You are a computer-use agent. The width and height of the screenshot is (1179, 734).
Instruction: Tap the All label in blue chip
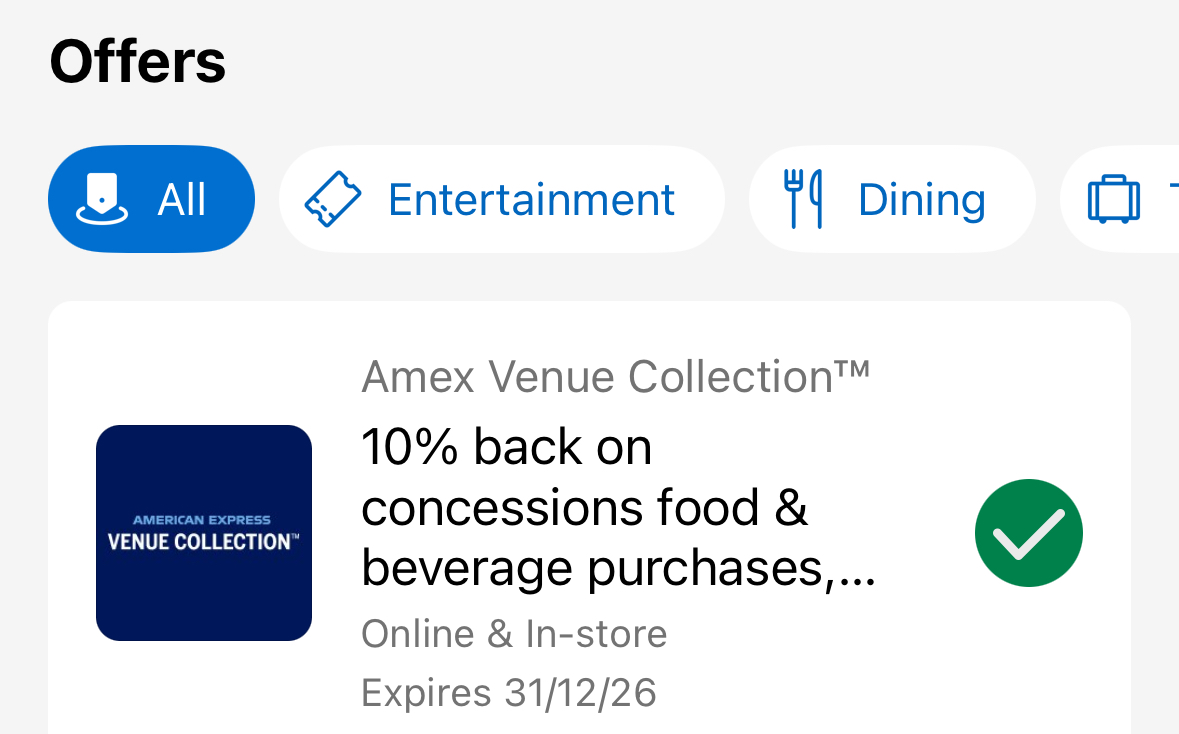181,199
